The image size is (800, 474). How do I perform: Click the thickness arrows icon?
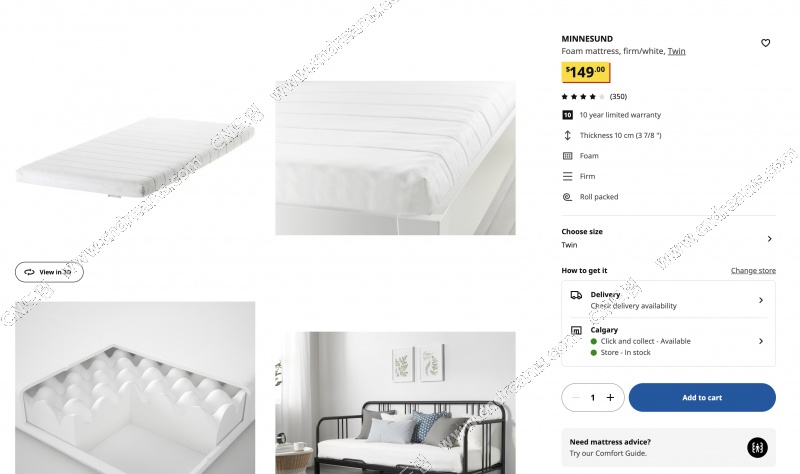(x=567, y=135)
